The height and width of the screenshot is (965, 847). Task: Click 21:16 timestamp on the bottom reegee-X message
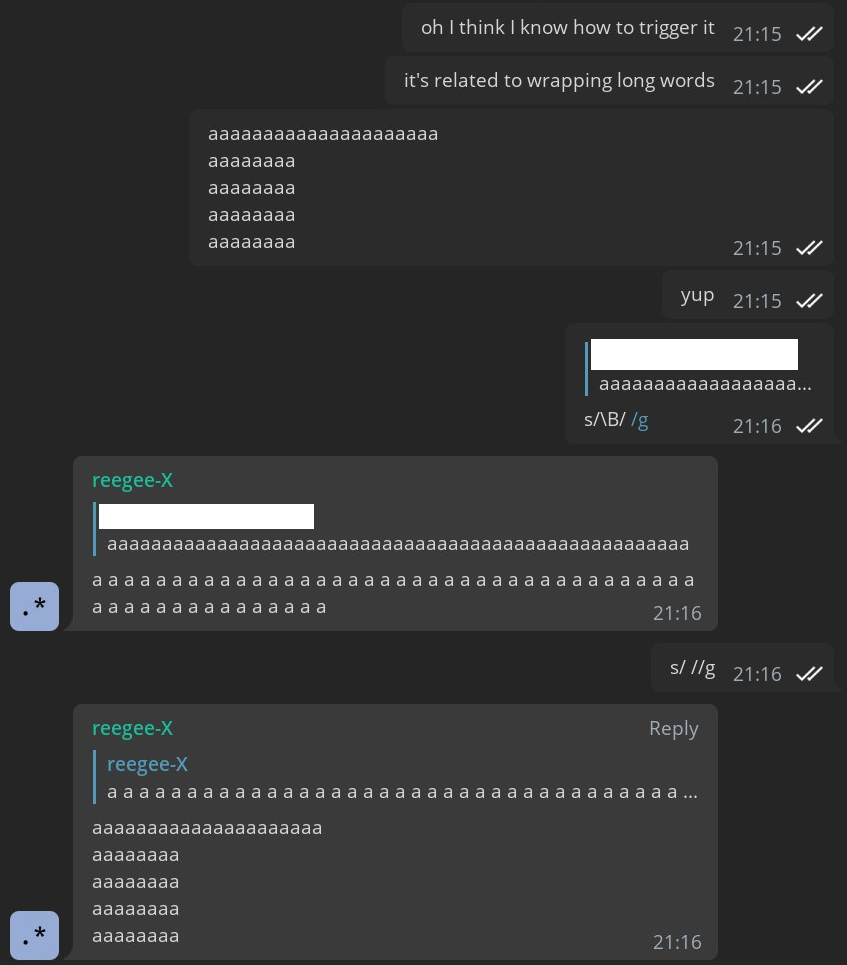677,942
